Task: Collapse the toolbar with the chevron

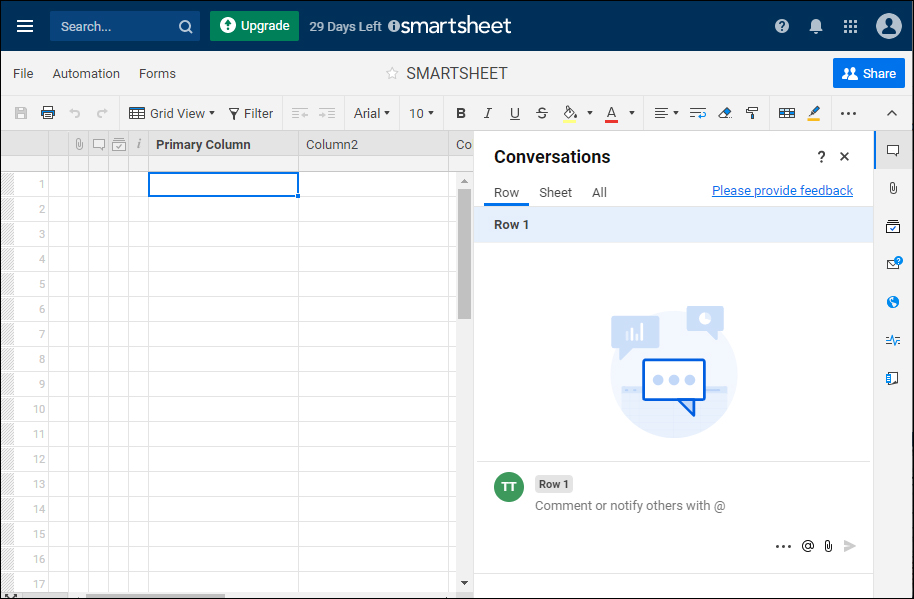Action: pos(891,113)
